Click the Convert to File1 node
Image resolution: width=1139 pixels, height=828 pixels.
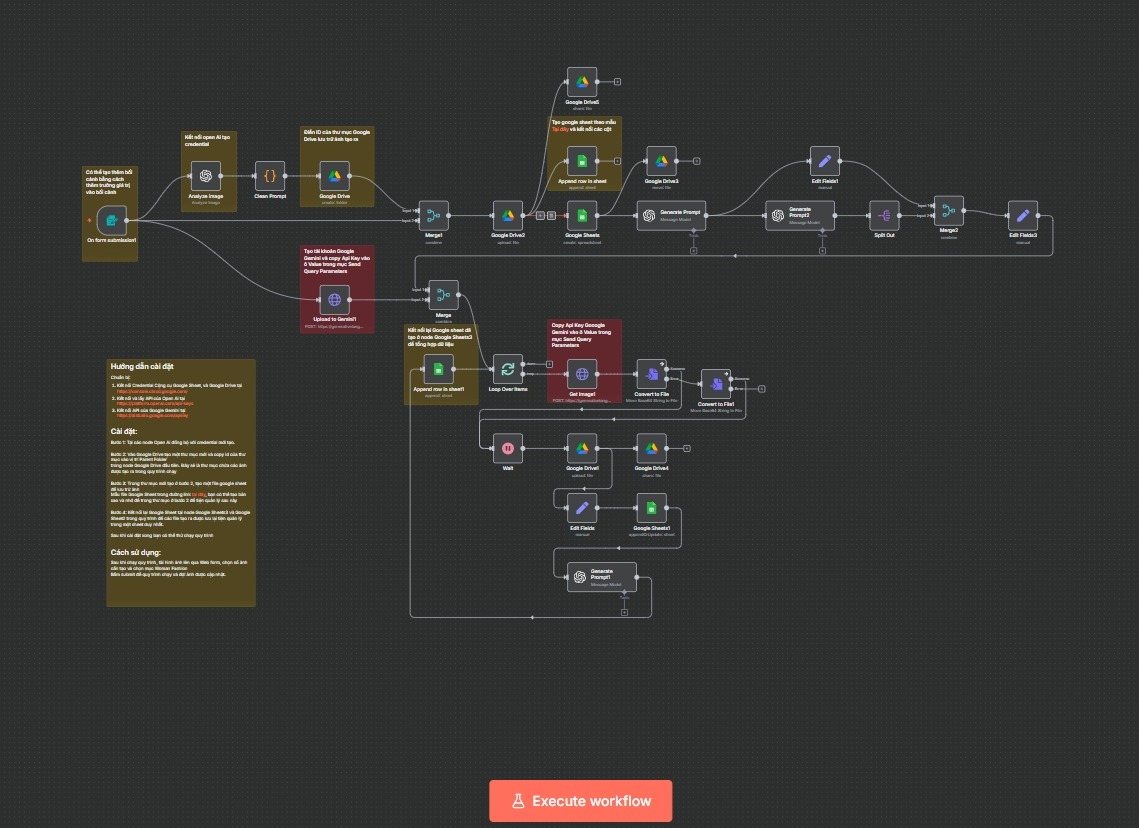tap(716, 385)
